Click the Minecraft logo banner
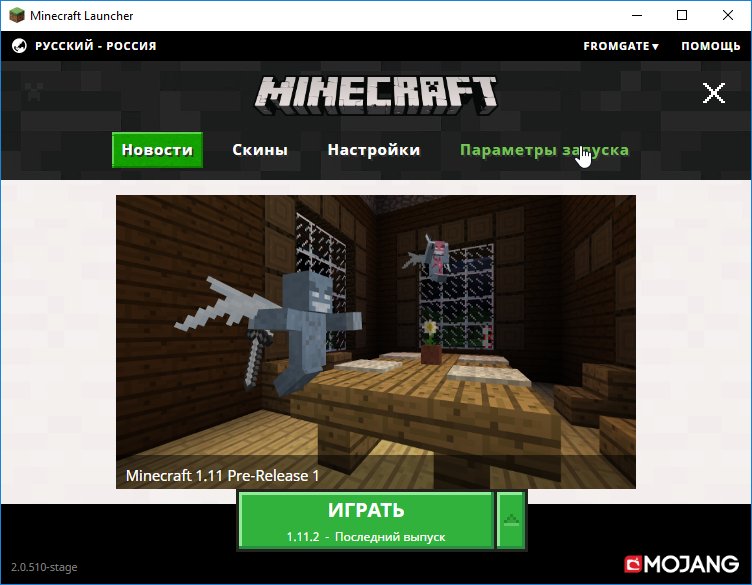The height and width of the screenshot is (585, 752). [376, 96]
